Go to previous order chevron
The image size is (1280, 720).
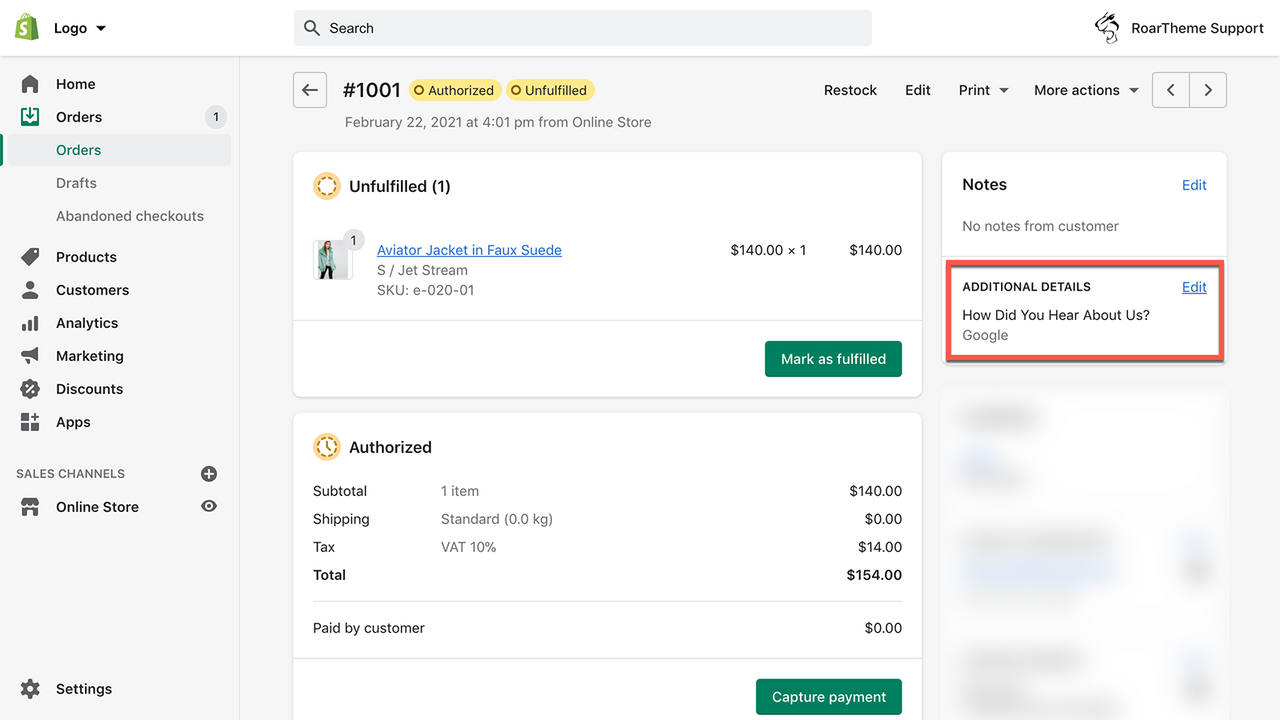point(1171,90)
